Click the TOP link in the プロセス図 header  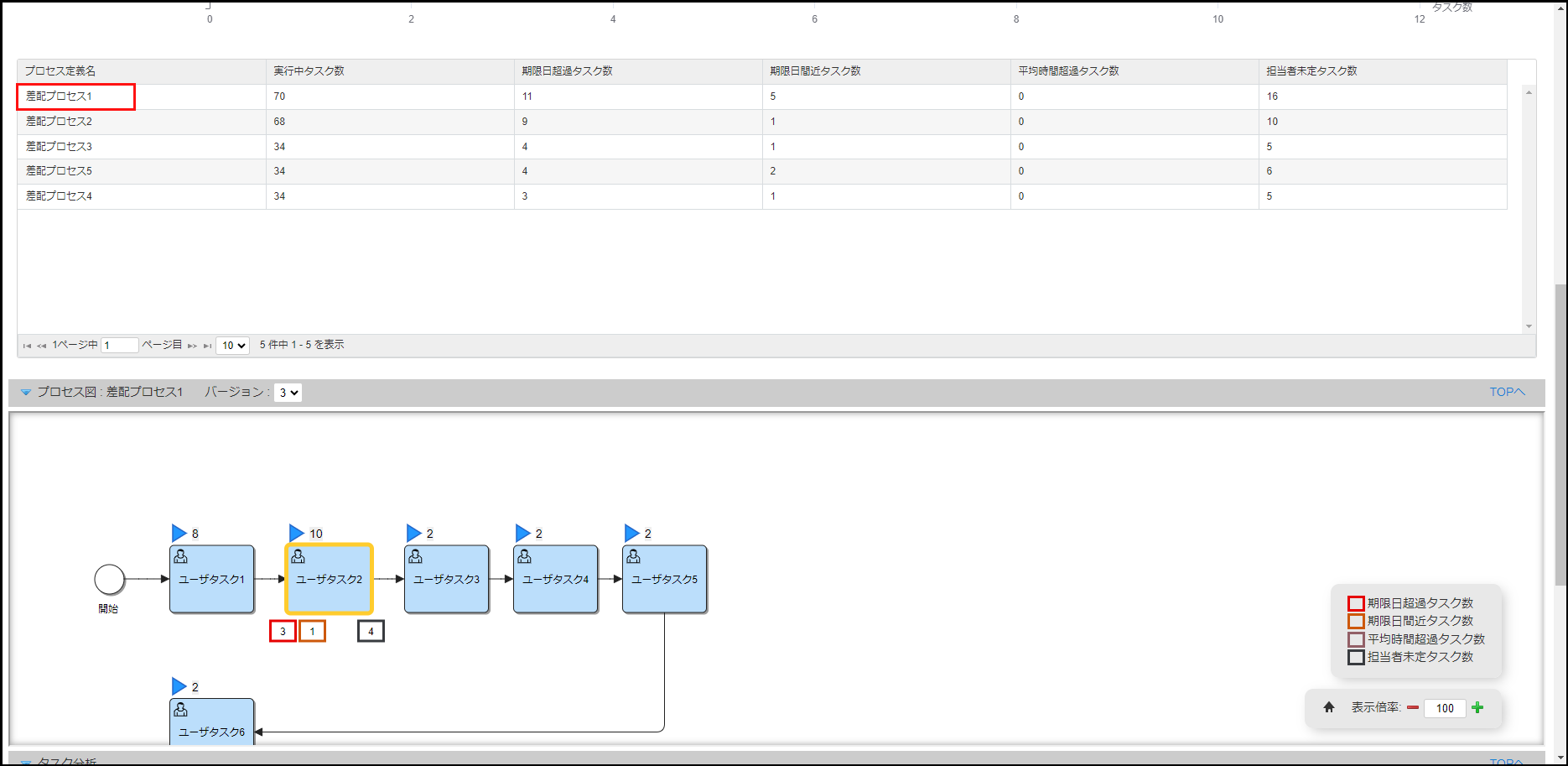coord(1508,392)
